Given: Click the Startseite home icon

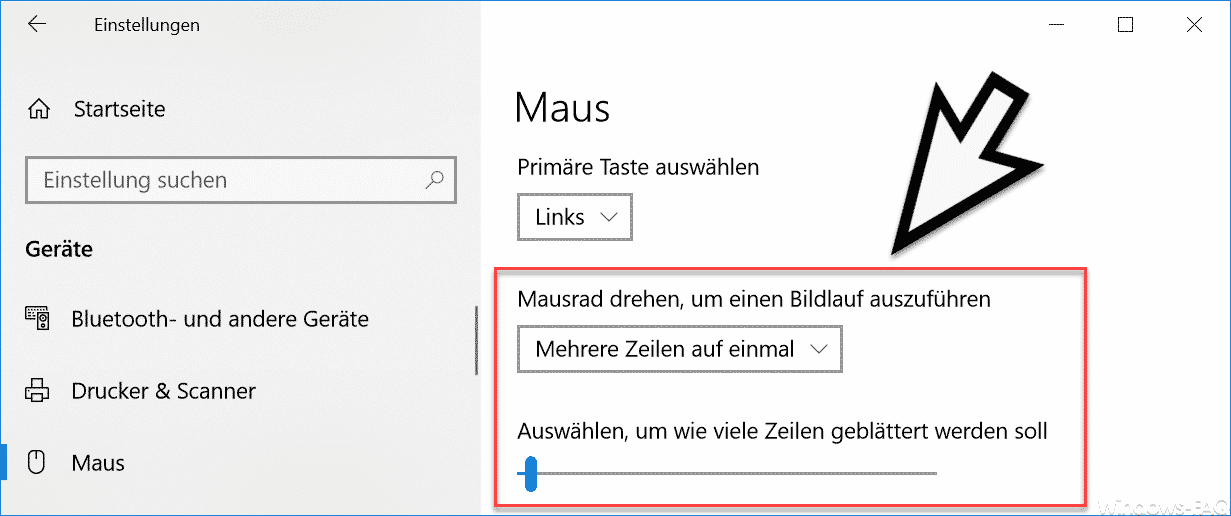Looking at the screenshot, I should pyautogui.click(x=40, y=109).
